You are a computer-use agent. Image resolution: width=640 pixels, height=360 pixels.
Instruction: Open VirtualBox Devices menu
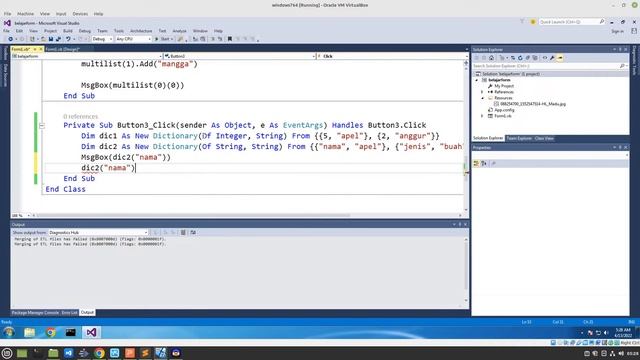(80, 14)
